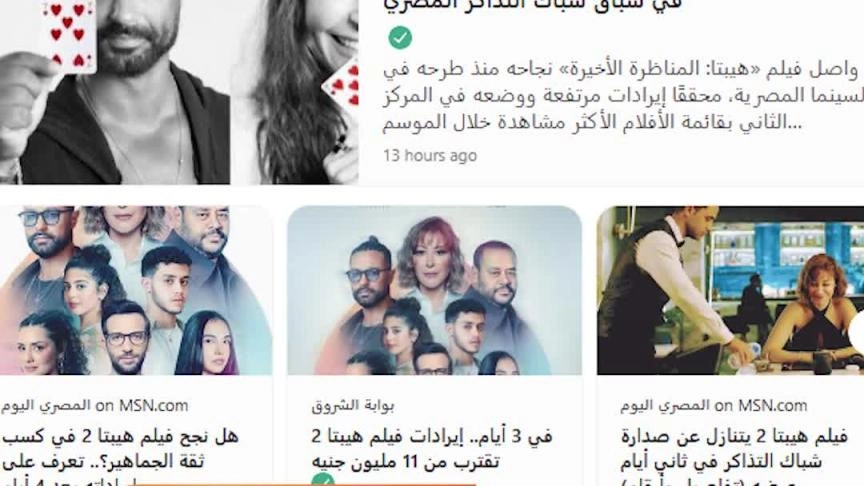
Task: Open article في 3 أيام.. إيرادات فيلم هيبتا 2
Action: pos(431,449)
